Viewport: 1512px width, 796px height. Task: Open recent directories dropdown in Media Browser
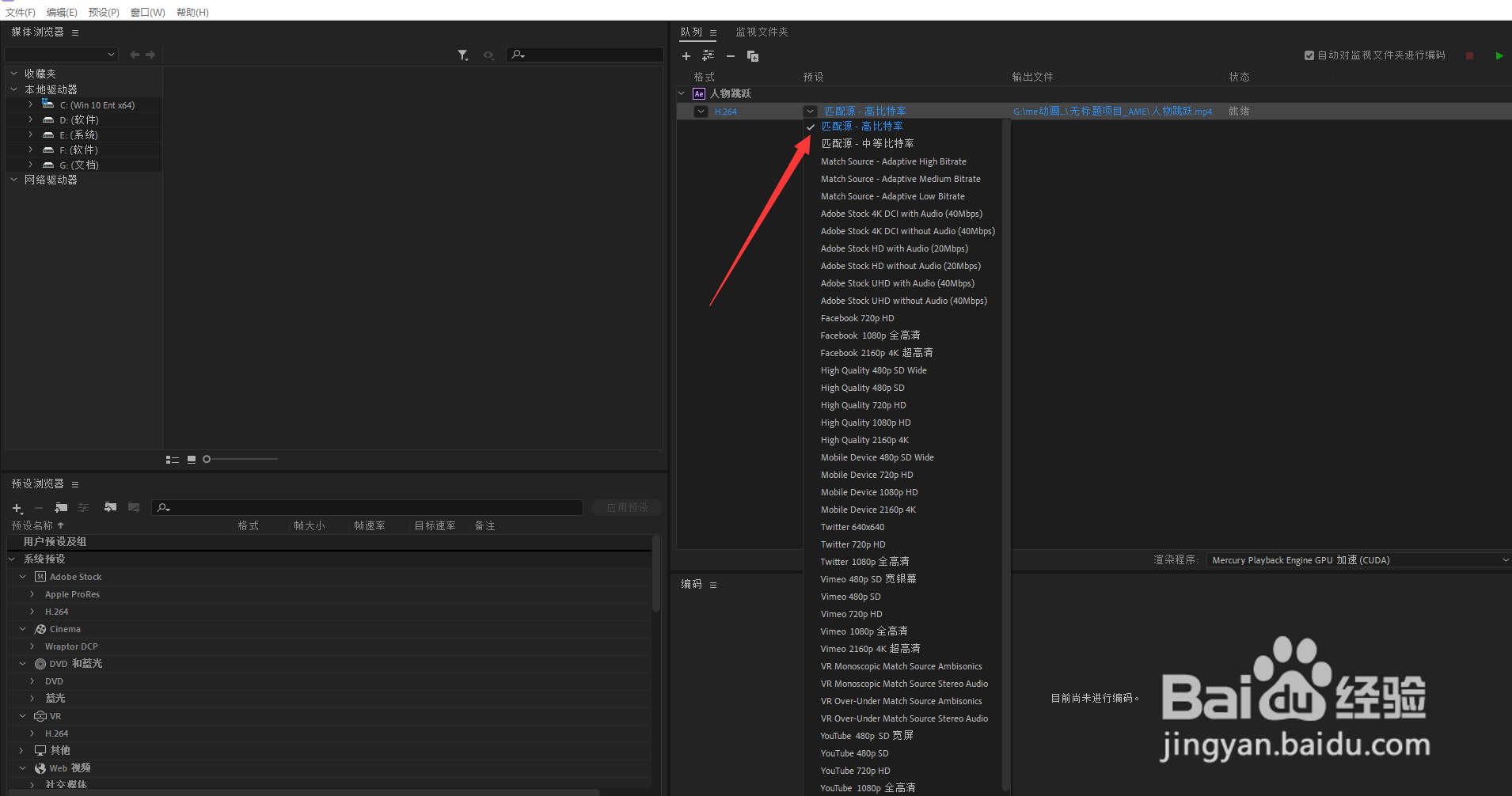tap(61, 55)
